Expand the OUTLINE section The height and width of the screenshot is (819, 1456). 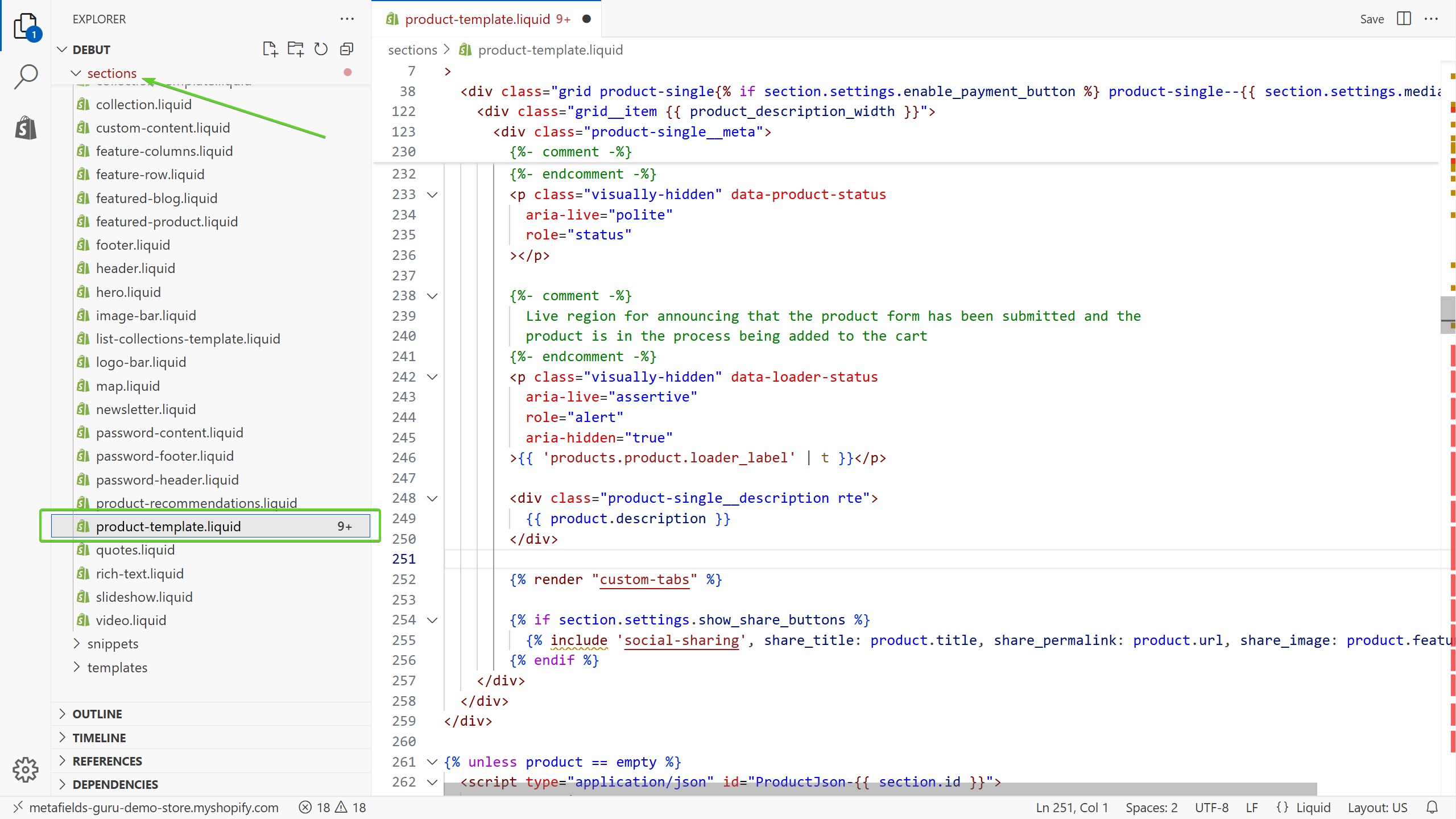[x=97, y=714]
